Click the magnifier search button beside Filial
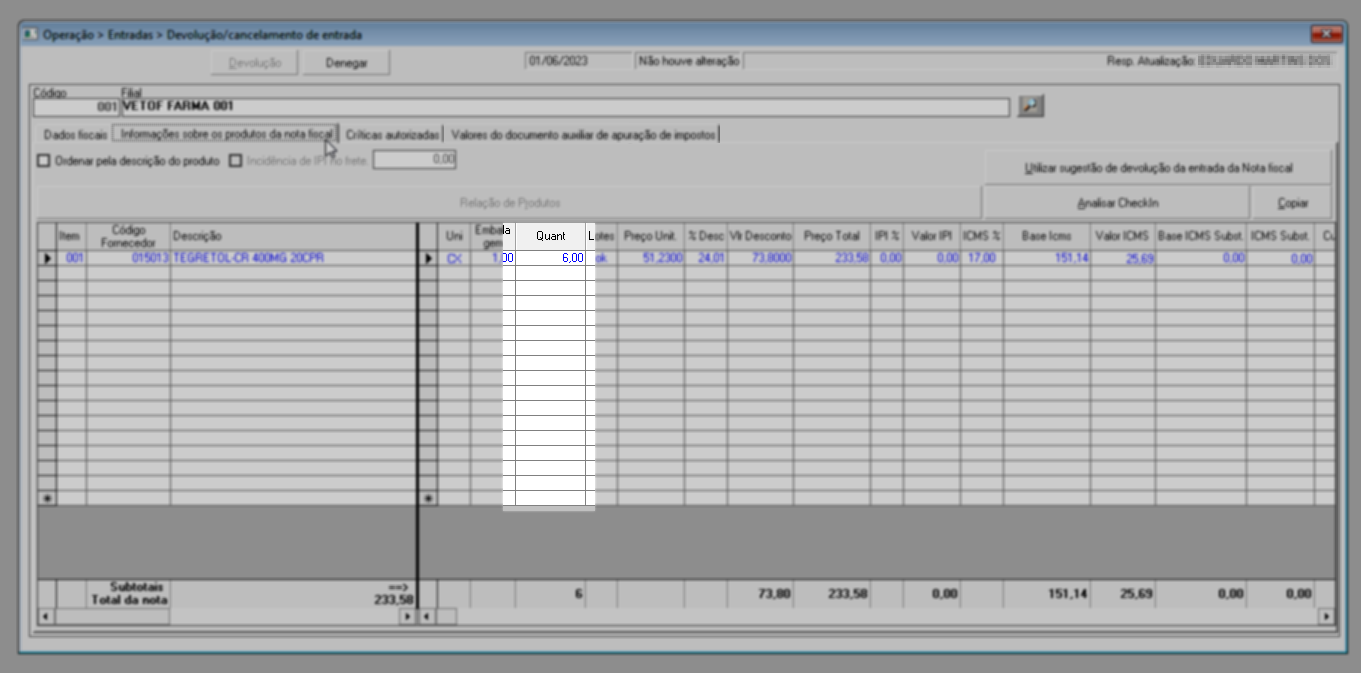 tap(1031, 106)
